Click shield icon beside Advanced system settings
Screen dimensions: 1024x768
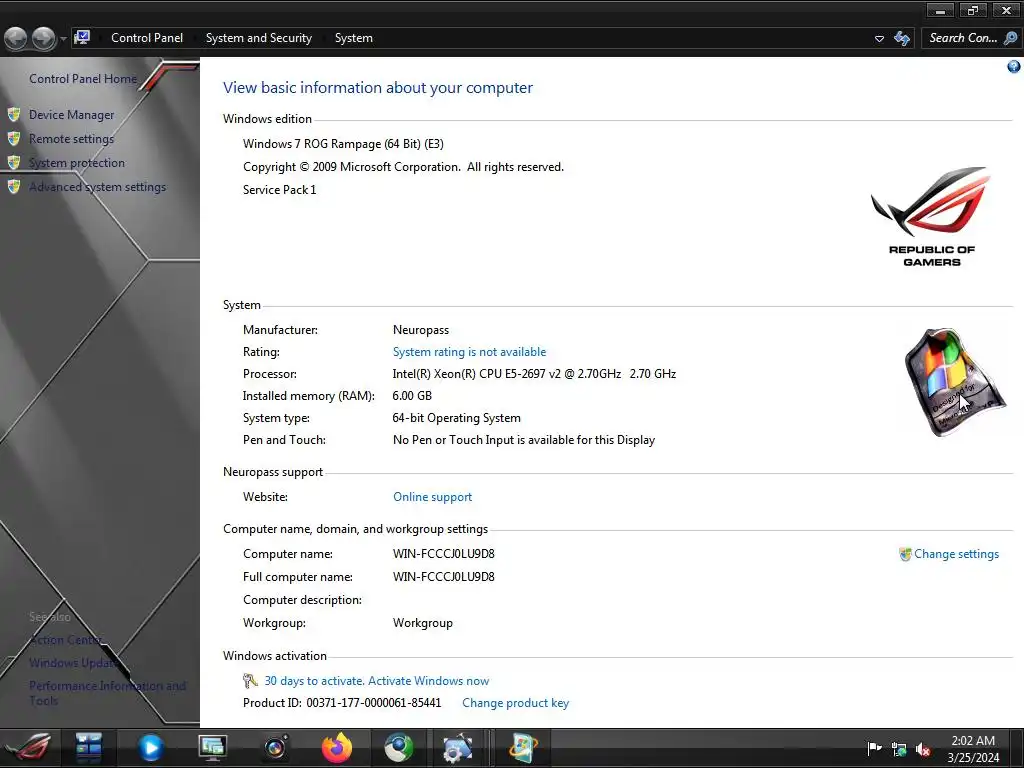[14, 187]
